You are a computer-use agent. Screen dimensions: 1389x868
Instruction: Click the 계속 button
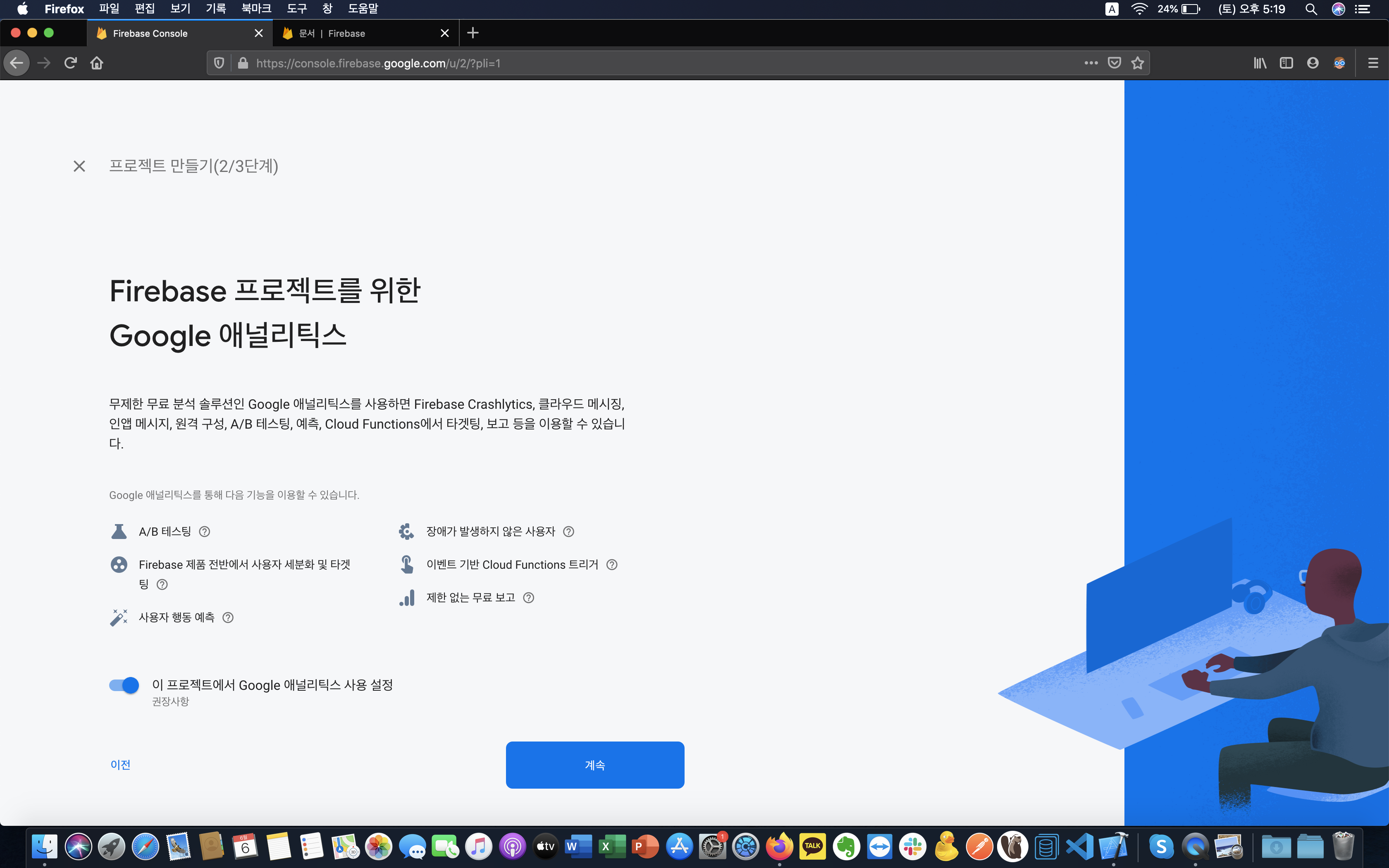pos(594,765)
